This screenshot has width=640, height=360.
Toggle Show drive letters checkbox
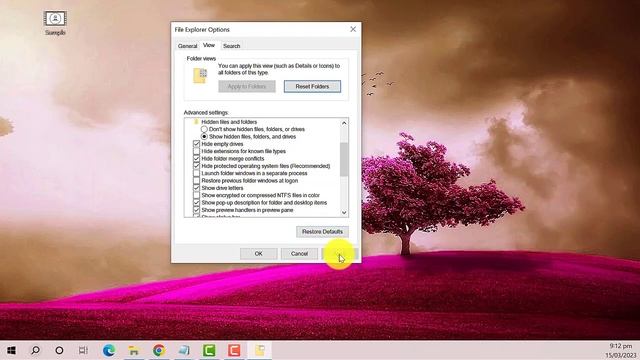(x=196, y=188)
